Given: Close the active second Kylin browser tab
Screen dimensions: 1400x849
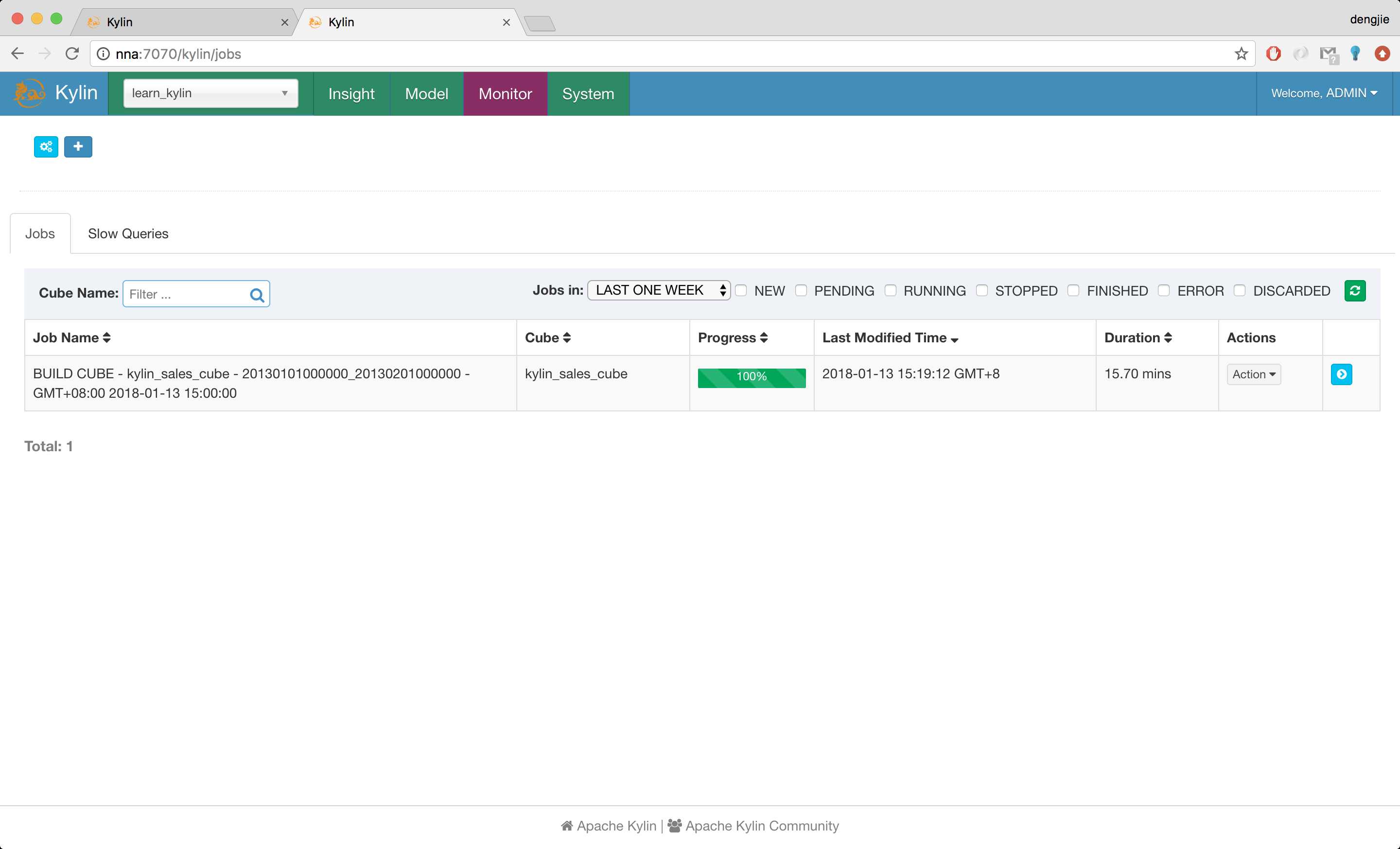Looking at the screenshot, I should pos(506,22).
